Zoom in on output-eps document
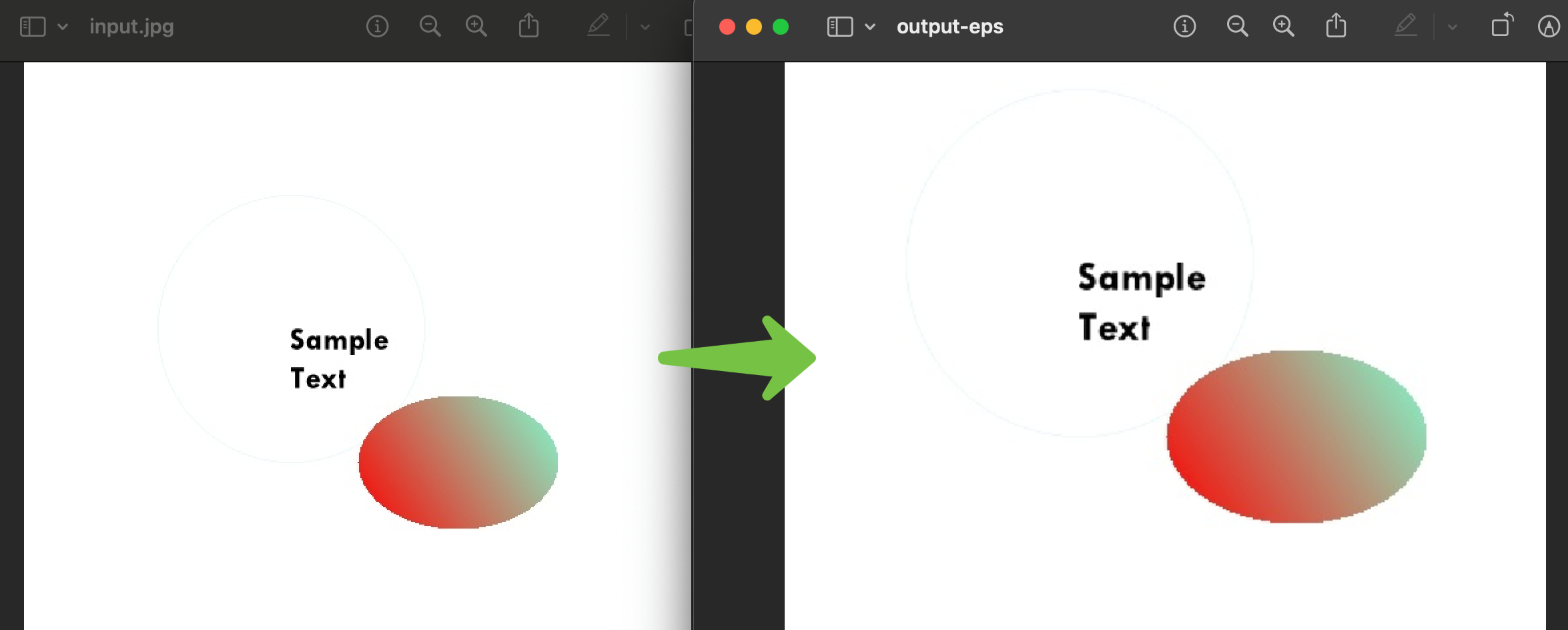The width and height of the screenshot is (1568, 630). 1283,27
